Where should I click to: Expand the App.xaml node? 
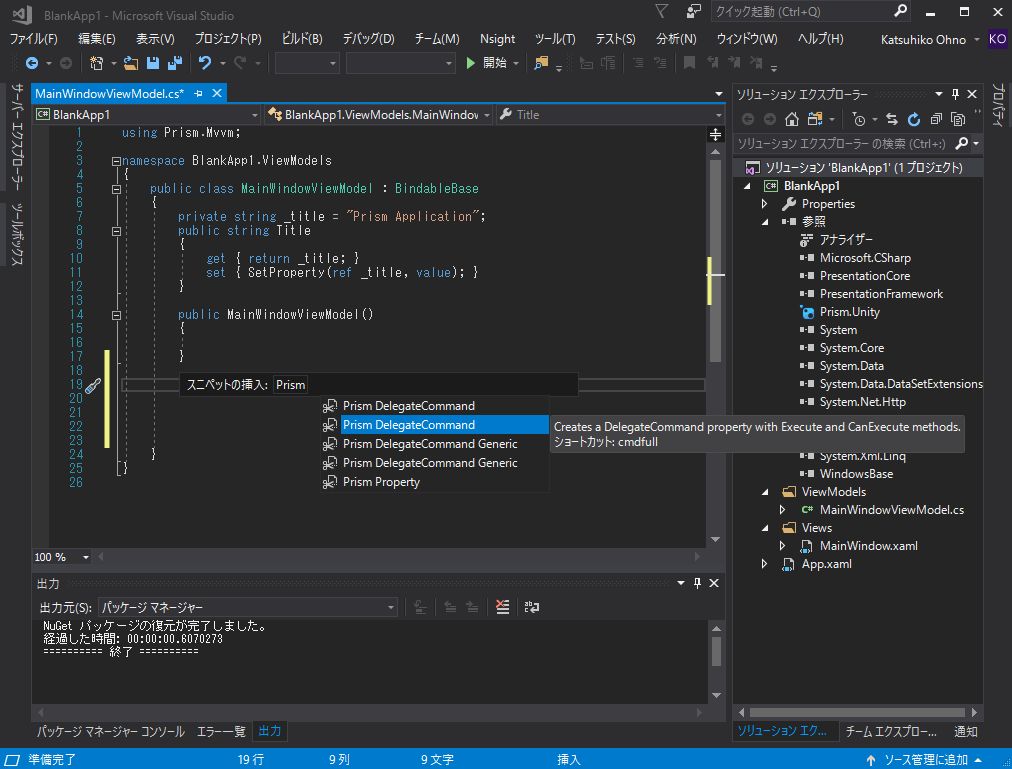click(765, 564)
